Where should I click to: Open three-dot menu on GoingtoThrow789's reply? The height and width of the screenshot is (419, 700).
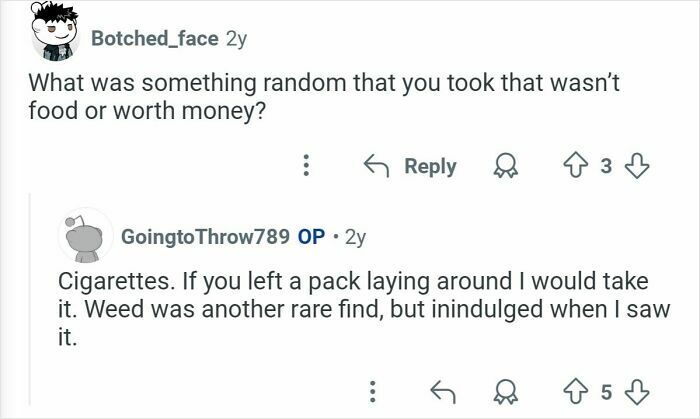371,387
